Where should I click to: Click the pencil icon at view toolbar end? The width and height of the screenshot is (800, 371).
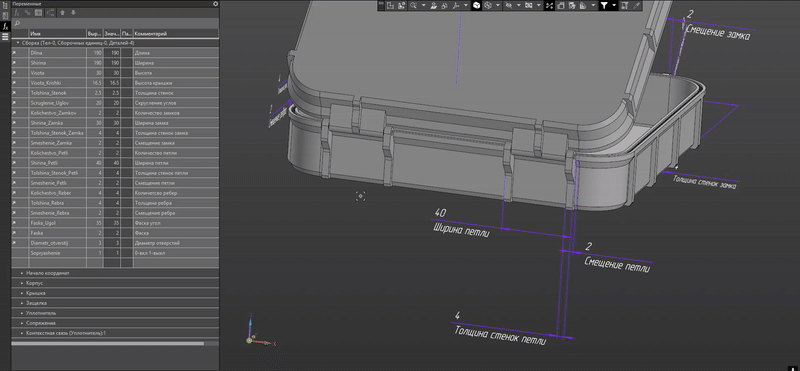[636, 6]
